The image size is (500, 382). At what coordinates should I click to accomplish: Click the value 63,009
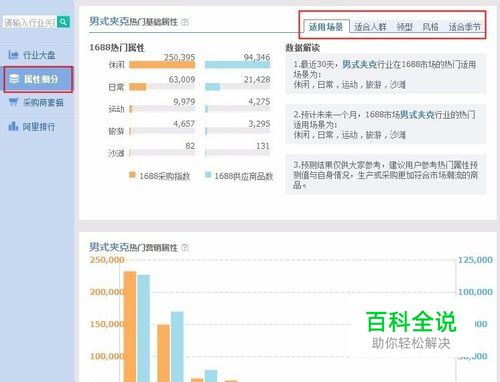pos(182,80)
